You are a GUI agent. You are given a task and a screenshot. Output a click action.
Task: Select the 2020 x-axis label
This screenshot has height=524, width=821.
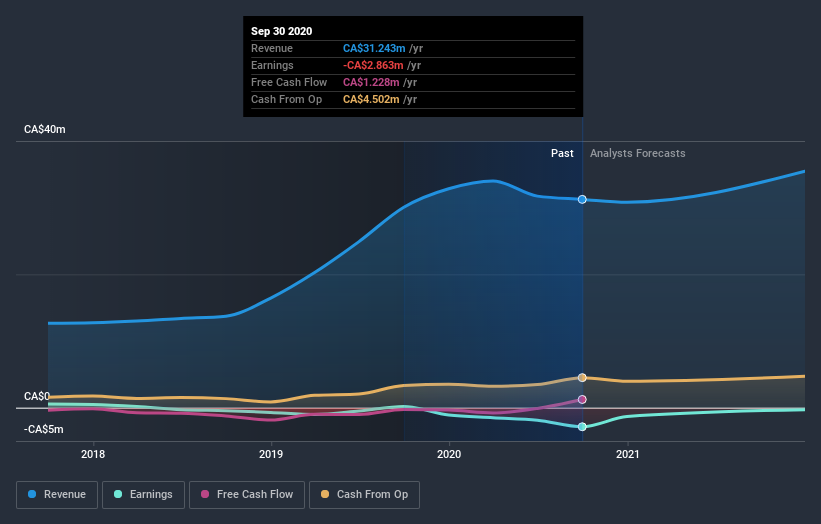pos(449,454)
